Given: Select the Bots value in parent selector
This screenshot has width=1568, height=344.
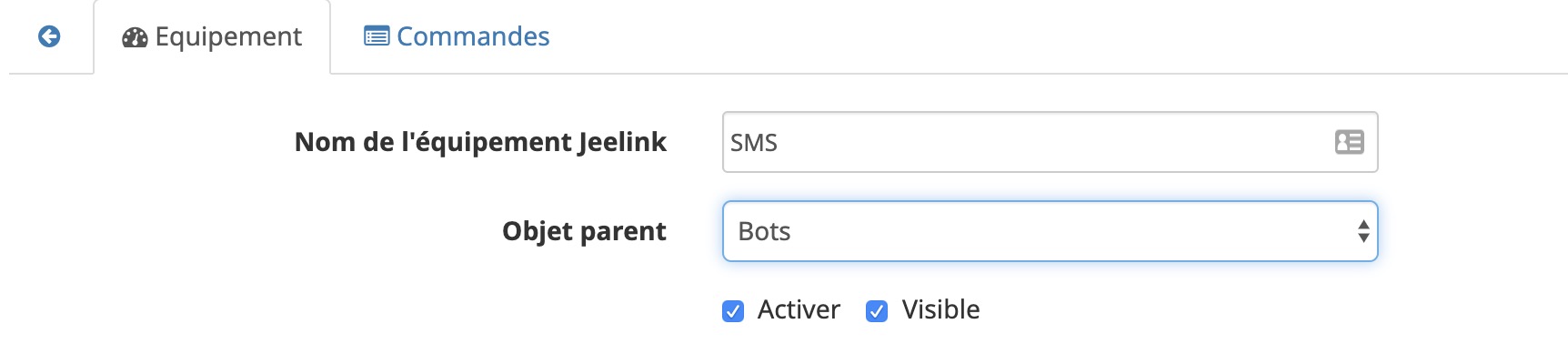Looking at the screenshot, I should pyautogui.click(x=764, y=232).
